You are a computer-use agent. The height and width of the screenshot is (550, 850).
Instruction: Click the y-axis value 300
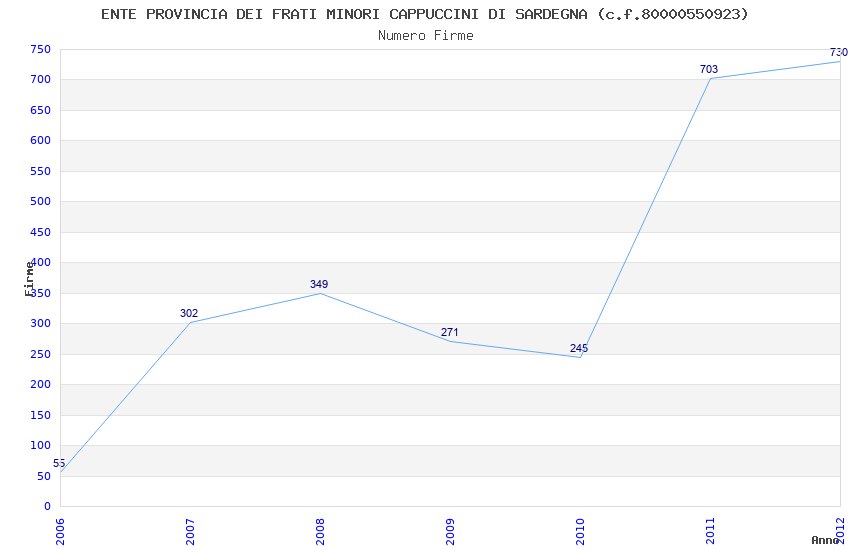click(x=41, y=323)
